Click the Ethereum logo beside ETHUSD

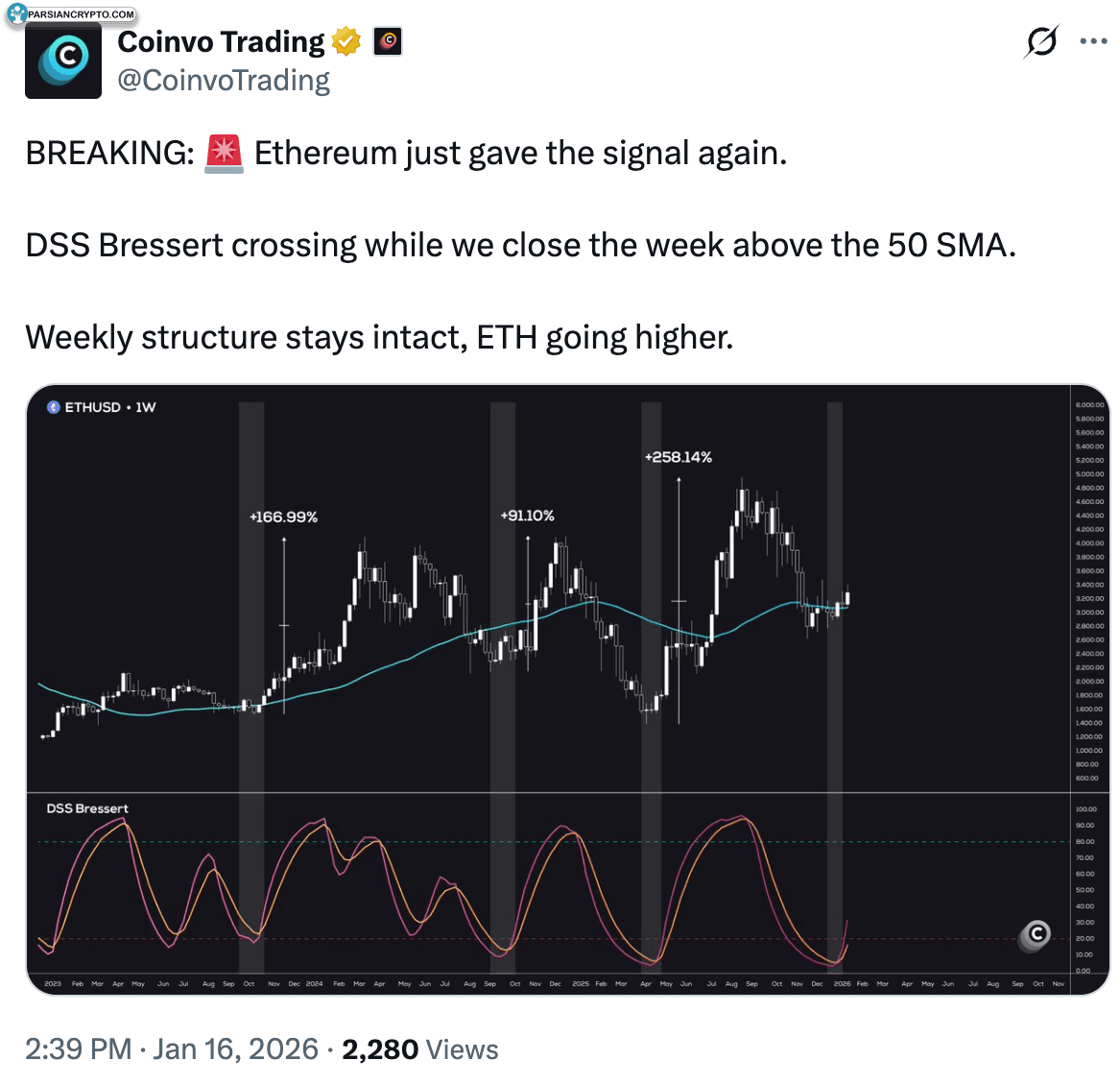[54, 407]
